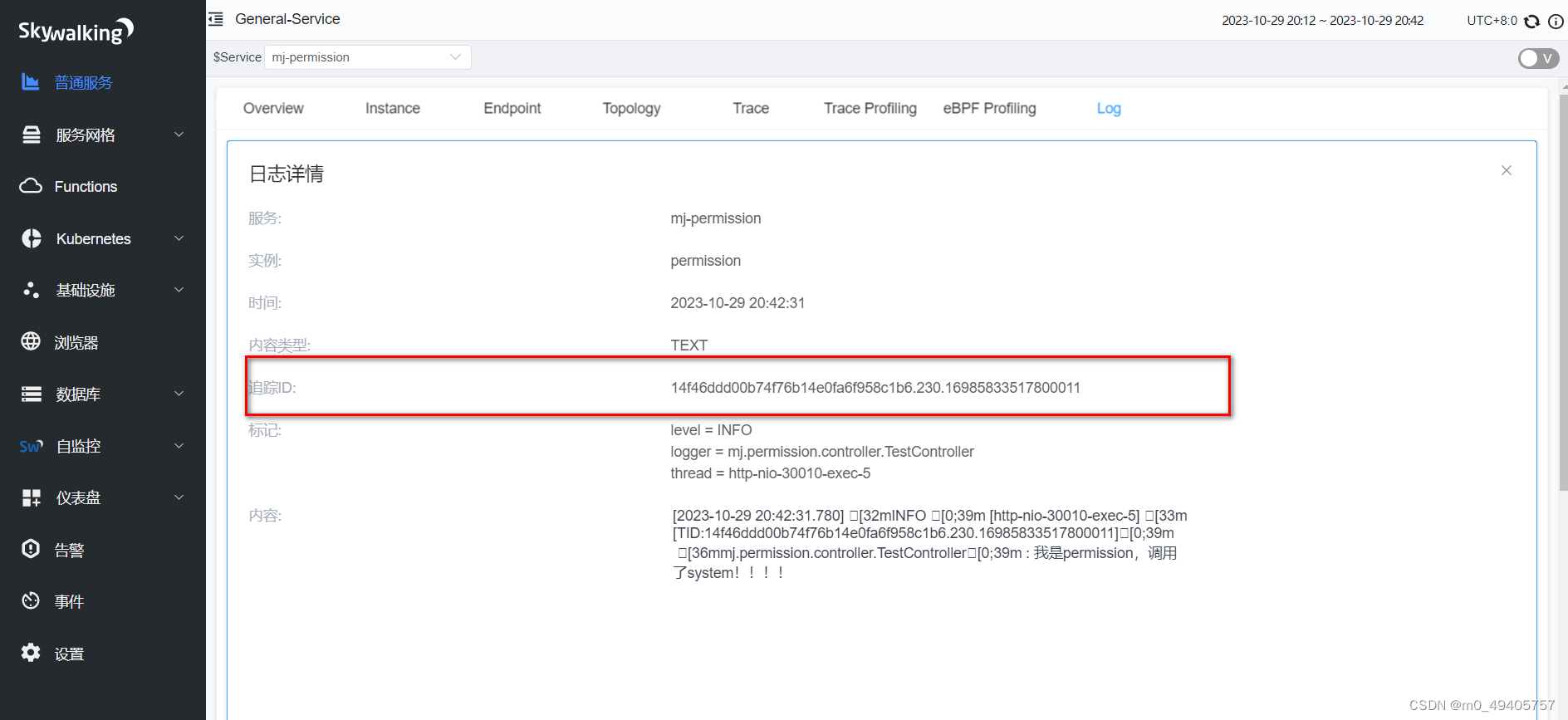The height and width of the screenshot is (720, 1568).
Task: Click the logger = mj.permission.controller.TestController tag
Action: (x=822, y=452)
